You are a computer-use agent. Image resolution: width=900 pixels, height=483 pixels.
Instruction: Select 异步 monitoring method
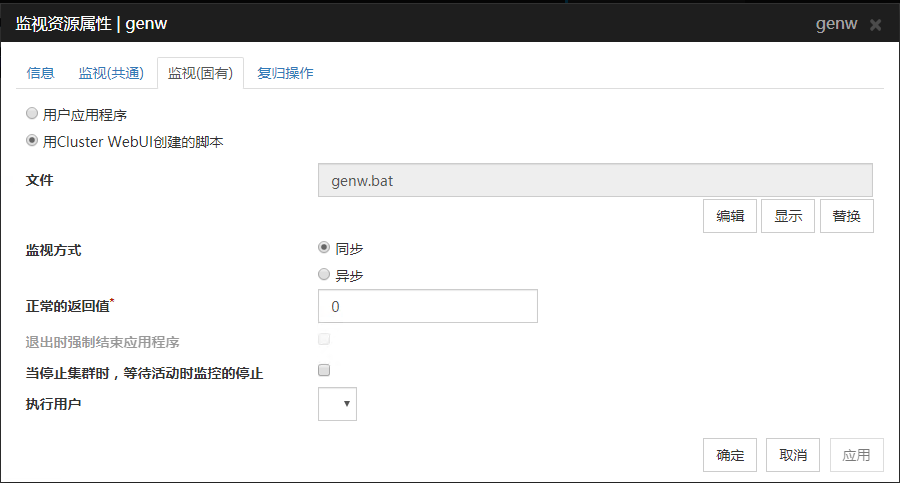(324, 274)
